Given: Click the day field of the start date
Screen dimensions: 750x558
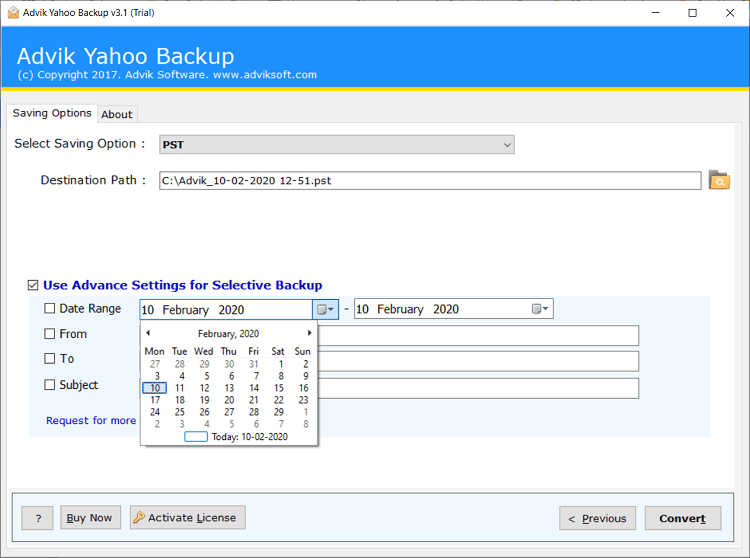Looking at the screenshot, I should point(148,310).
